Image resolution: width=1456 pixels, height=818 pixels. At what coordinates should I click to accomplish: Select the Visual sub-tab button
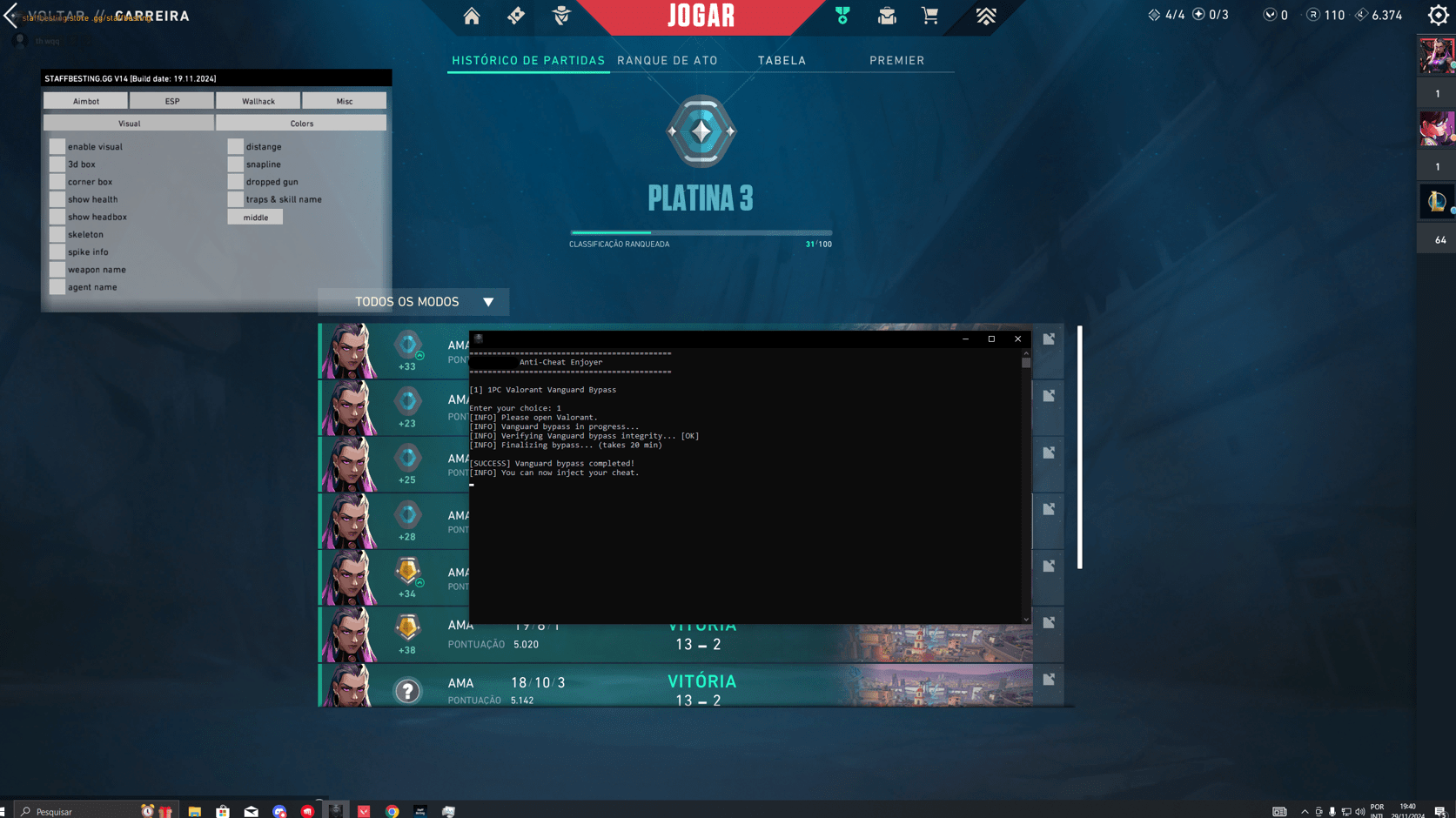click(129, 124)
